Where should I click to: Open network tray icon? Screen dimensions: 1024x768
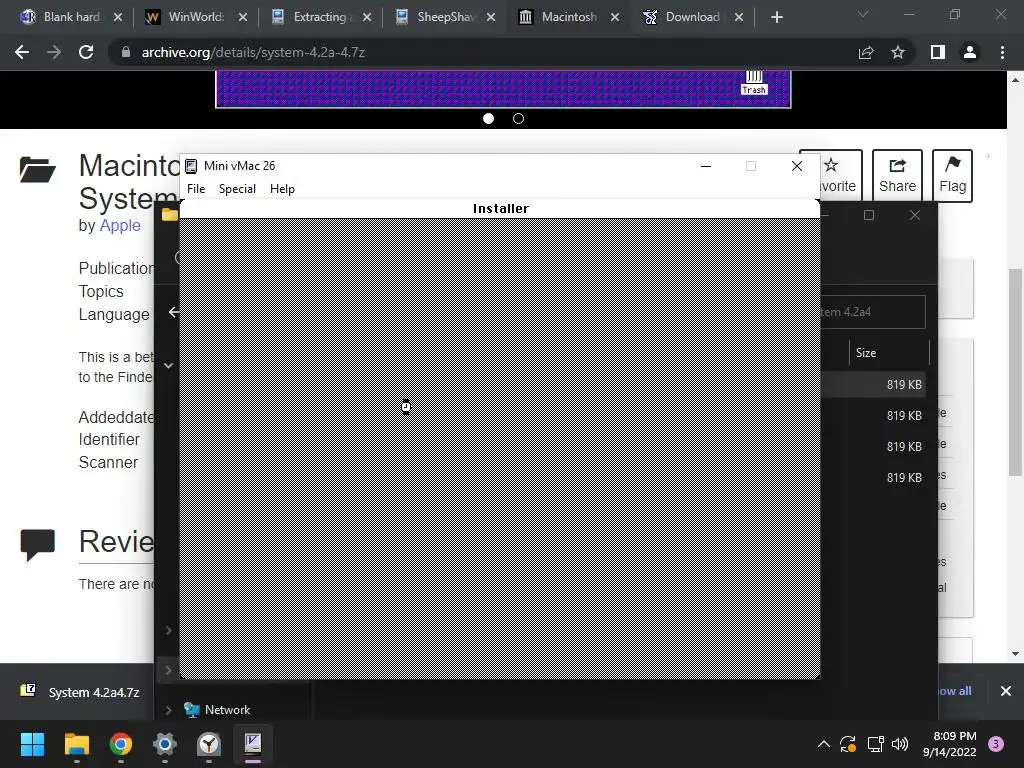tap(875, 744)
